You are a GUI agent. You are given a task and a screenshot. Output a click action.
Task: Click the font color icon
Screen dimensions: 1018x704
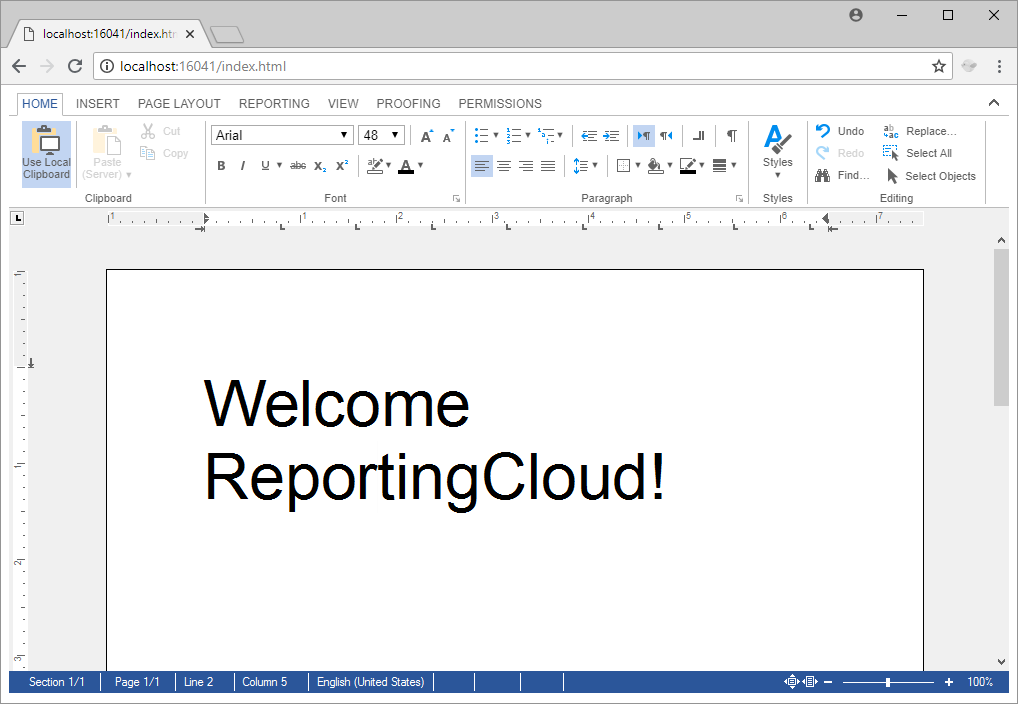click(x=406, y=166)
